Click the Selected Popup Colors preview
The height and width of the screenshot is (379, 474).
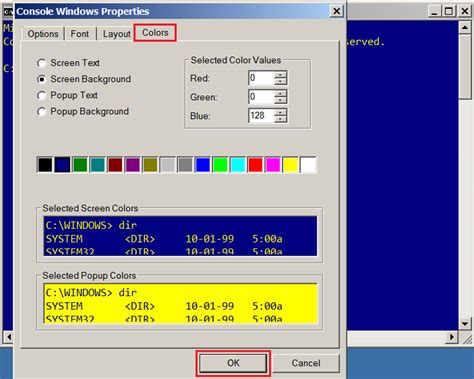pyautogui.click(x=180, y=303)
